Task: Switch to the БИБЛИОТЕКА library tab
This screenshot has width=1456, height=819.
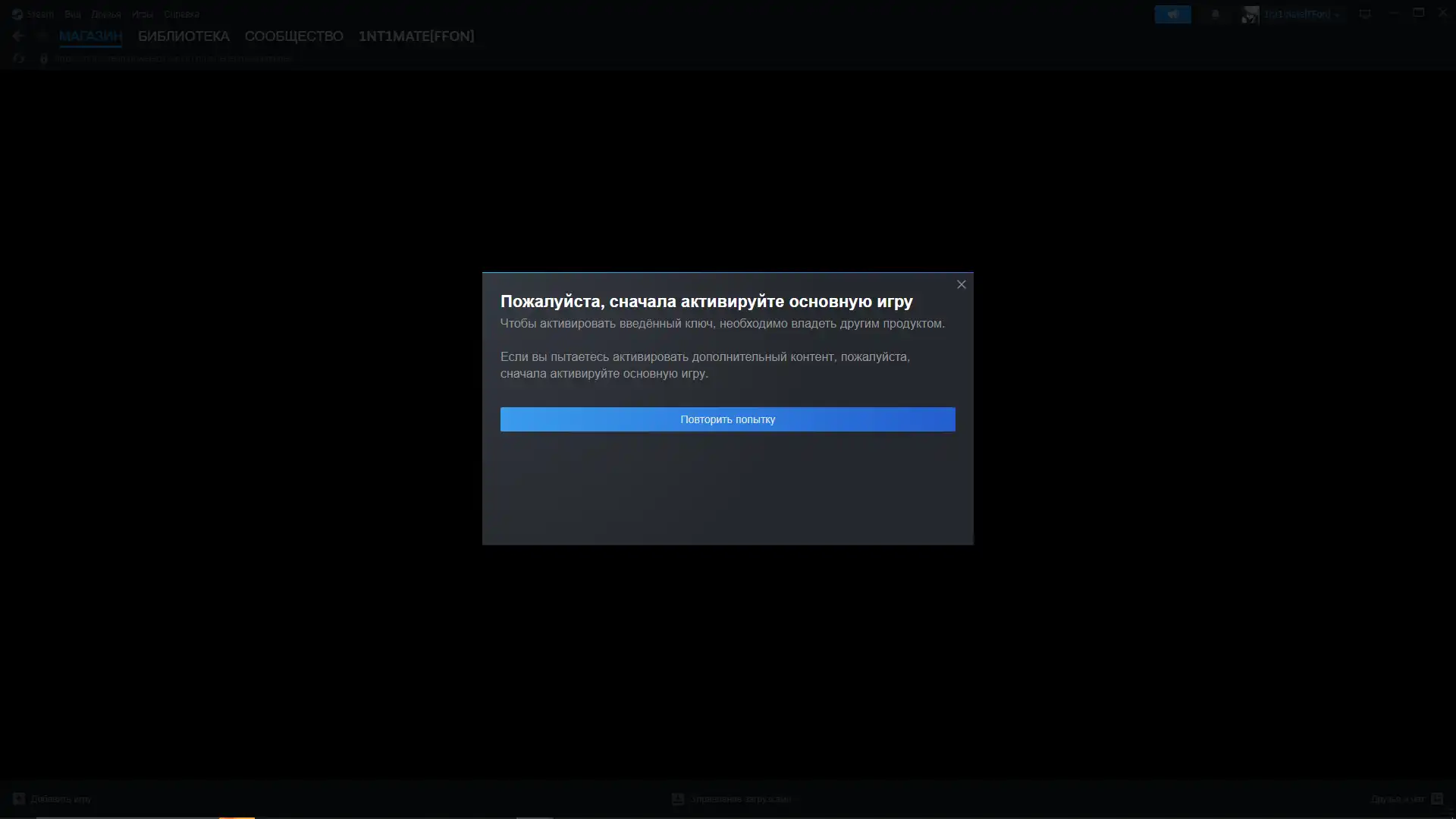Action: pyautogui.click(x=184, y=36)
